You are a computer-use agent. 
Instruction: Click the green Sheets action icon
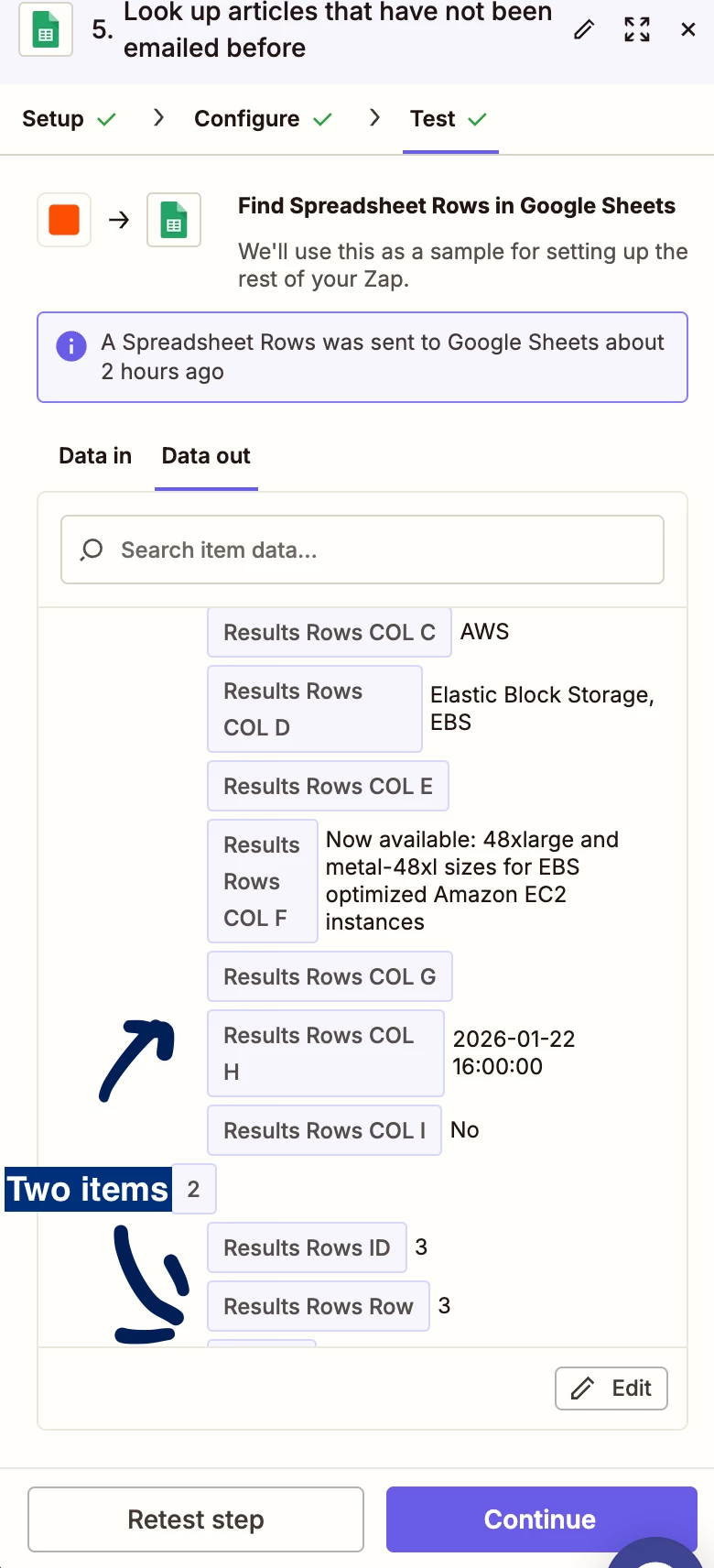[174, 220]
